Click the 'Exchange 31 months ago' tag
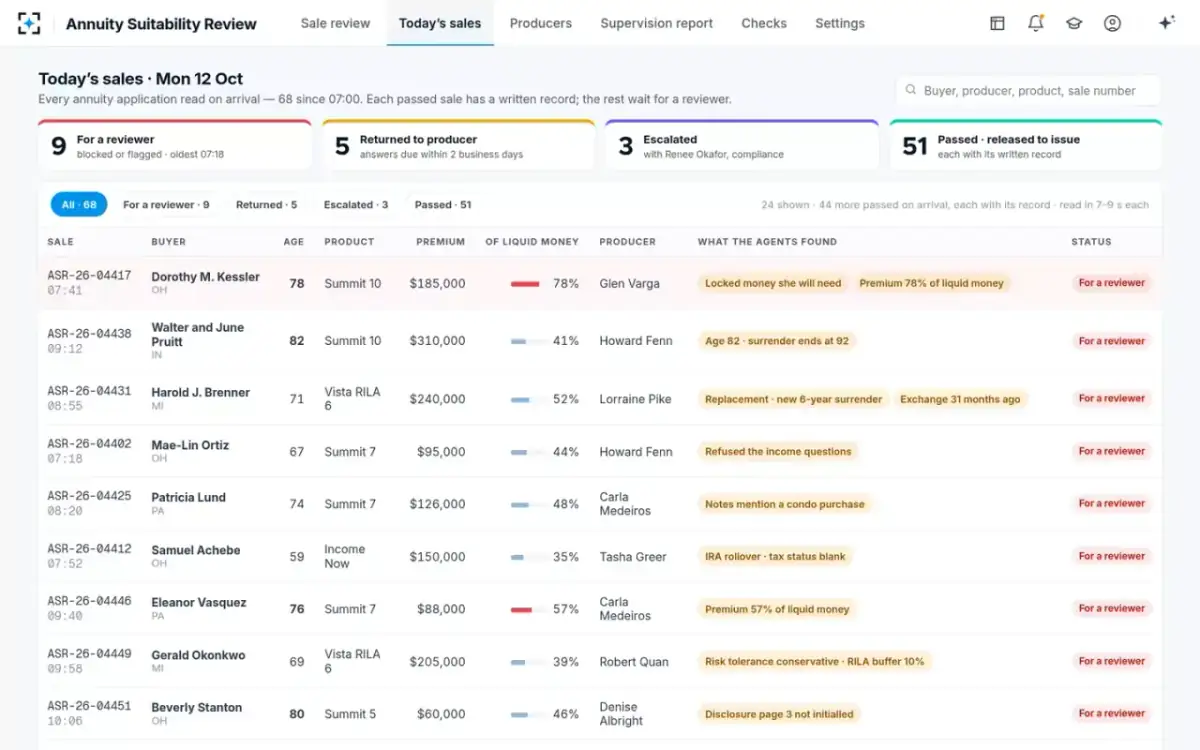The width and height of the screenshot is (1200, 750). pos(960,399)
